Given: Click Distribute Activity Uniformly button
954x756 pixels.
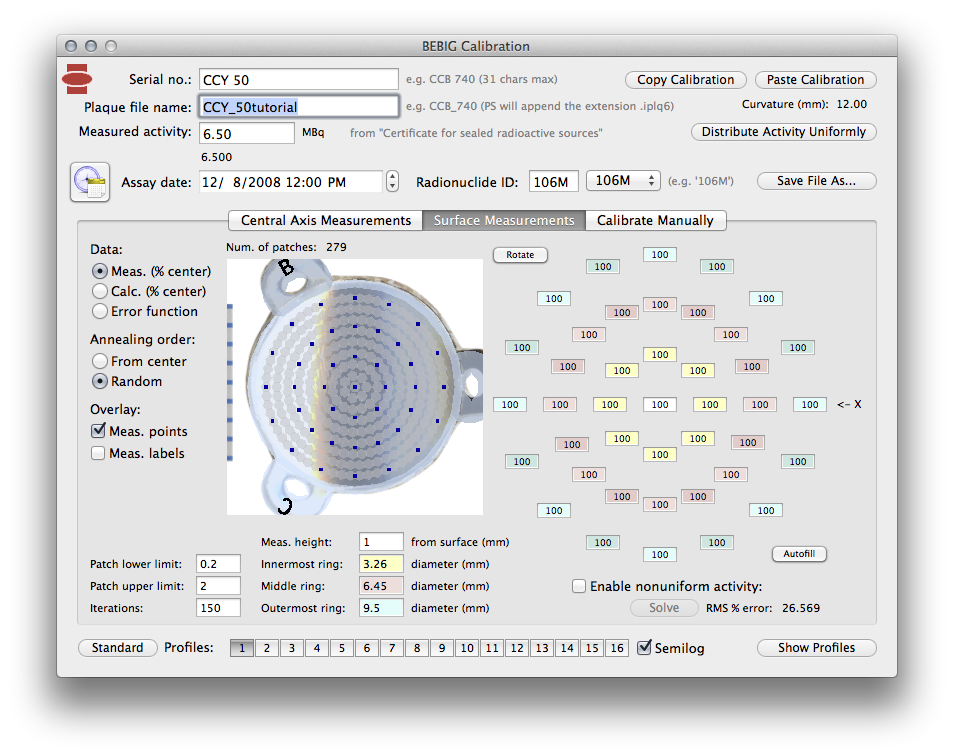Looking at the screenshot, I should click(x=784, y=132).
